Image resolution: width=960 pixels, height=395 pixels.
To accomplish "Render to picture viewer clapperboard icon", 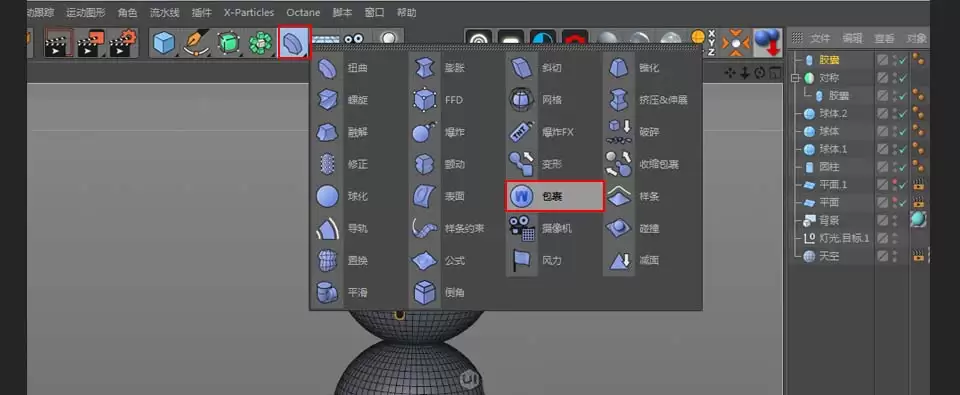I will click(x=91, y=43).
